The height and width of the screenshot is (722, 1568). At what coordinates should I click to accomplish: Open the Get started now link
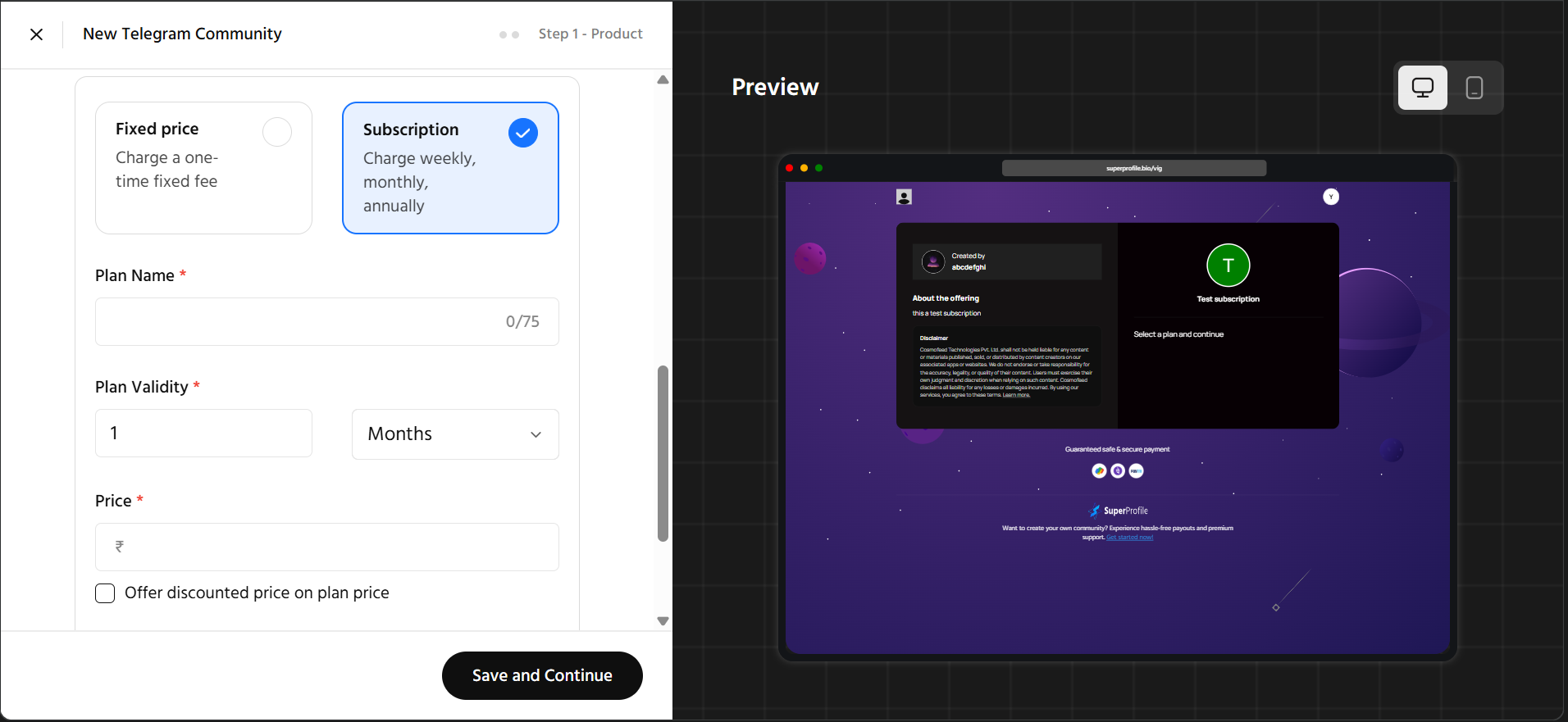click(x=1129, y=538)
